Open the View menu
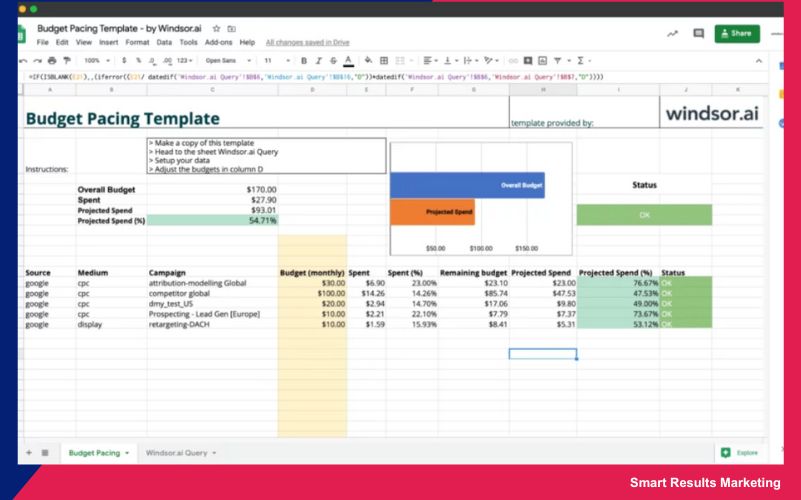801x500 pixels. tap(83, 42)
